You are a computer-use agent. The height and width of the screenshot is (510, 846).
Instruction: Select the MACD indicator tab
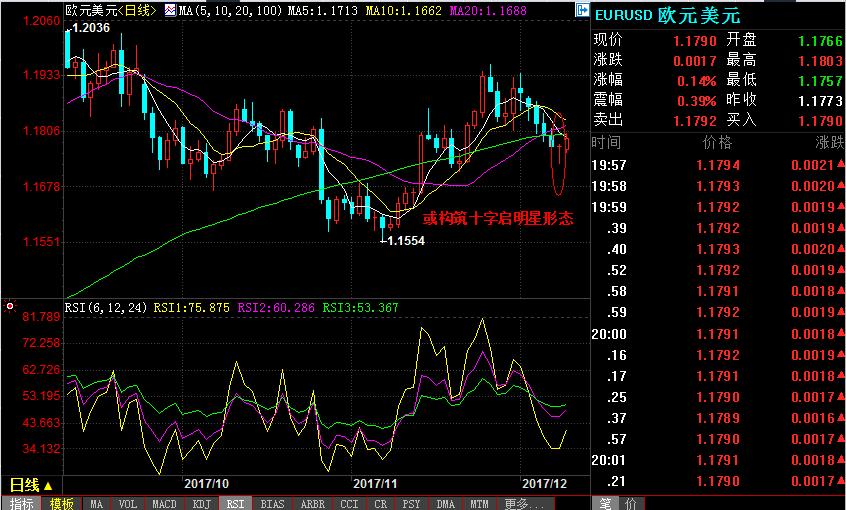coord(163,503)
